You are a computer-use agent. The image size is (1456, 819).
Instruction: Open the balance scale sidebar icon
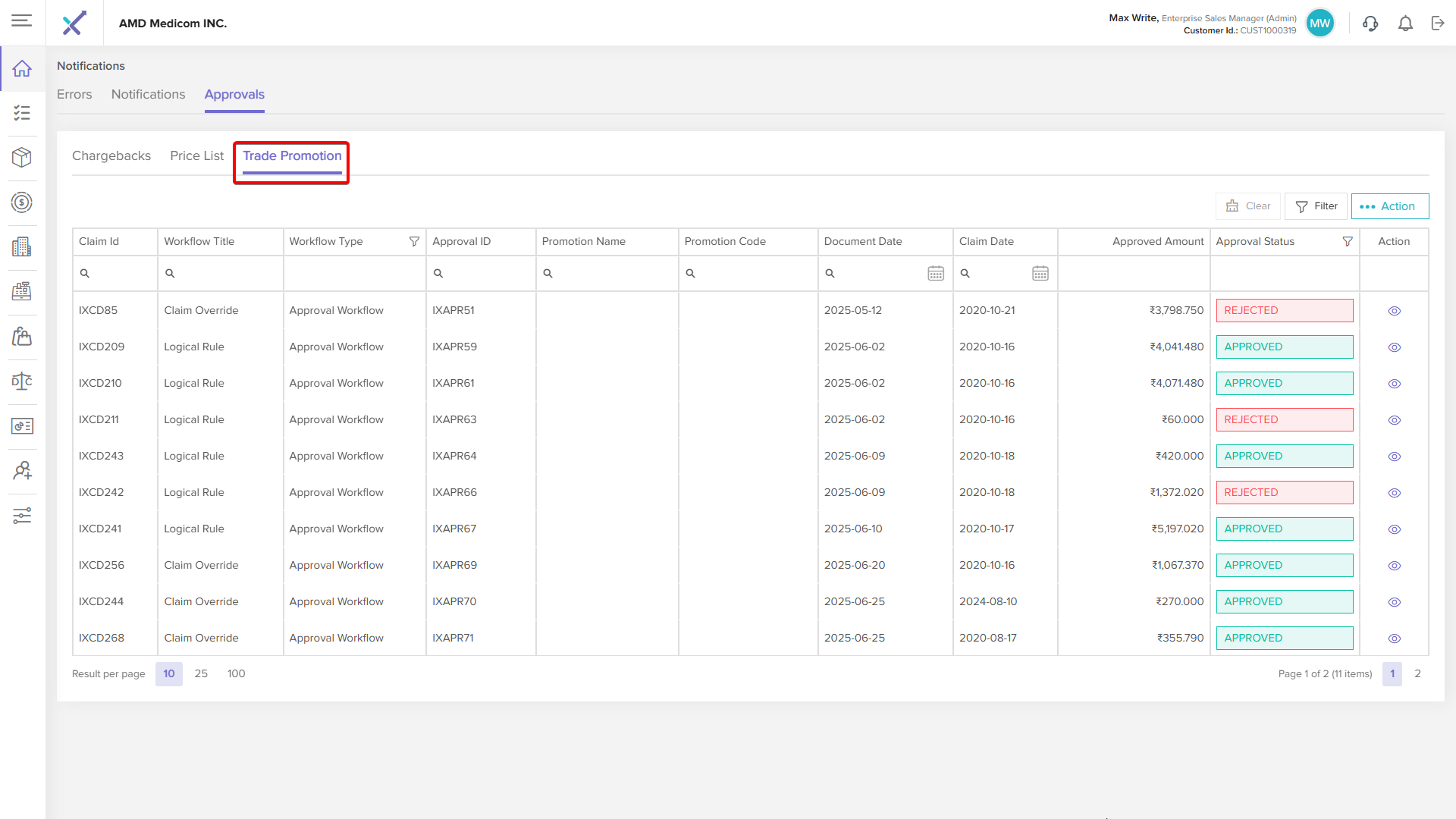[x=22, y=381]
